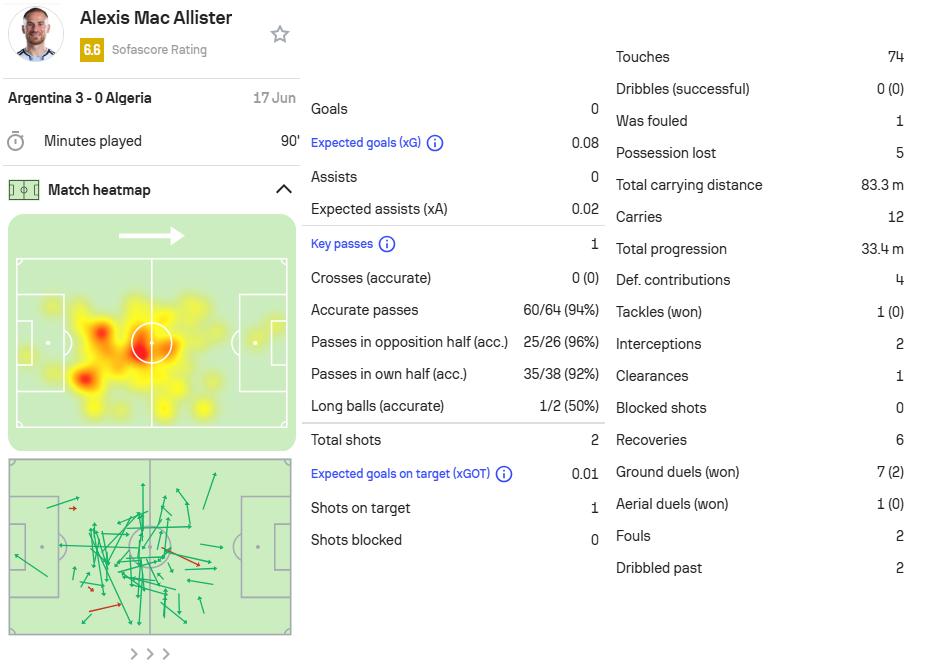Mark Alexis Mac Allister as favorite star
The image size is (925, 672).
click(x=280, y=34)
